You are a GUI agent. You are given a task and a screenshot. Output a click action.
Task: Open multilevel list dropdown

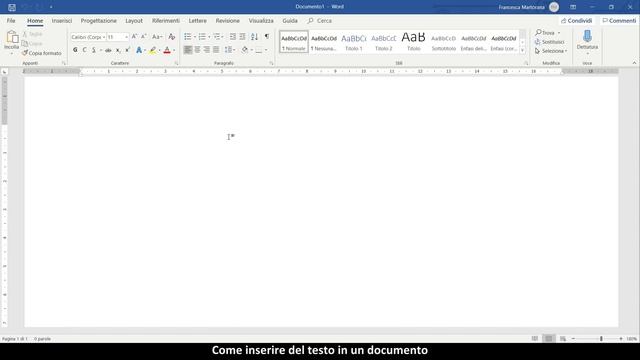point(222,37)
